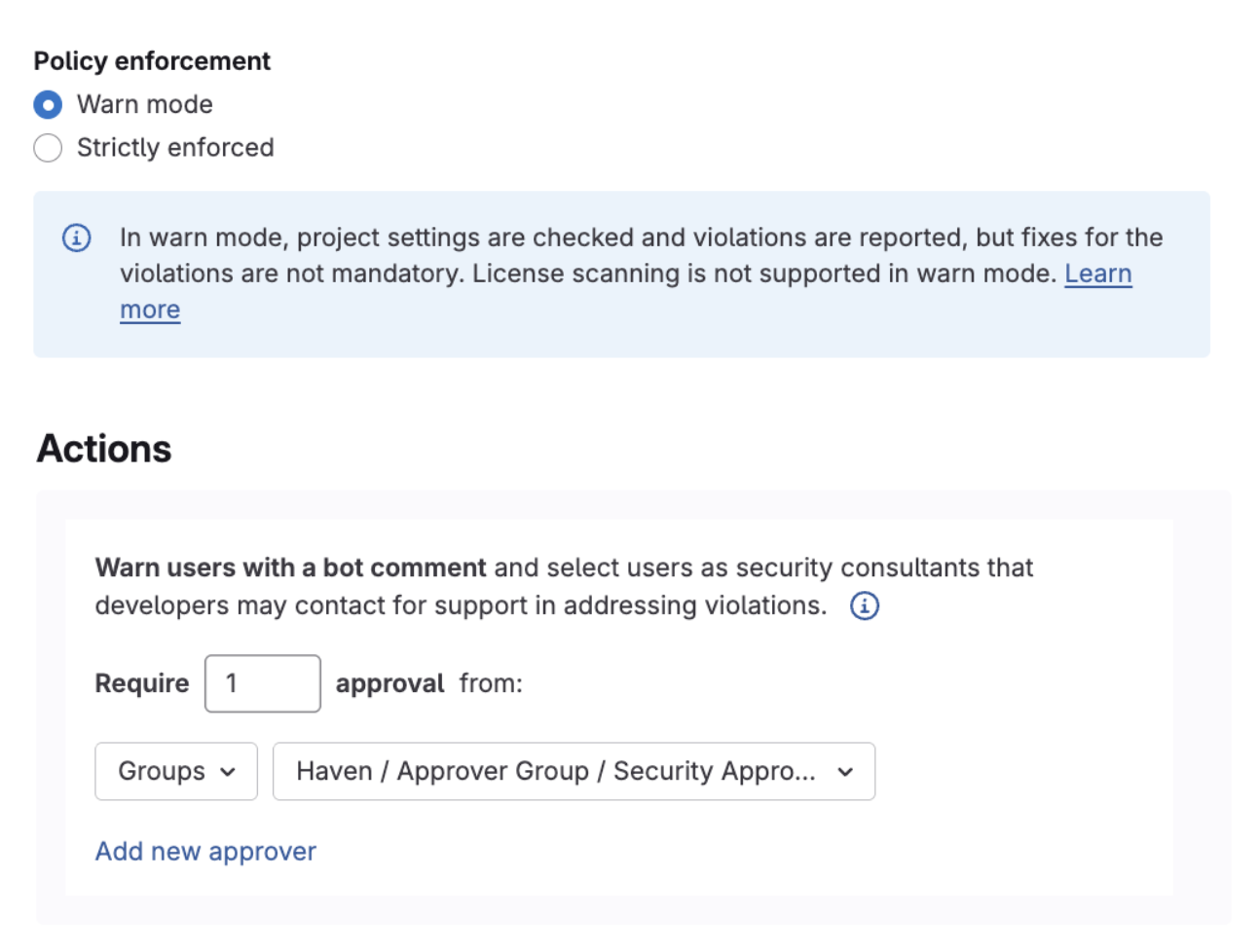Collapse the approver group picker
The height and width of the screenshot is (952, 1260).
tap(843, 771)
